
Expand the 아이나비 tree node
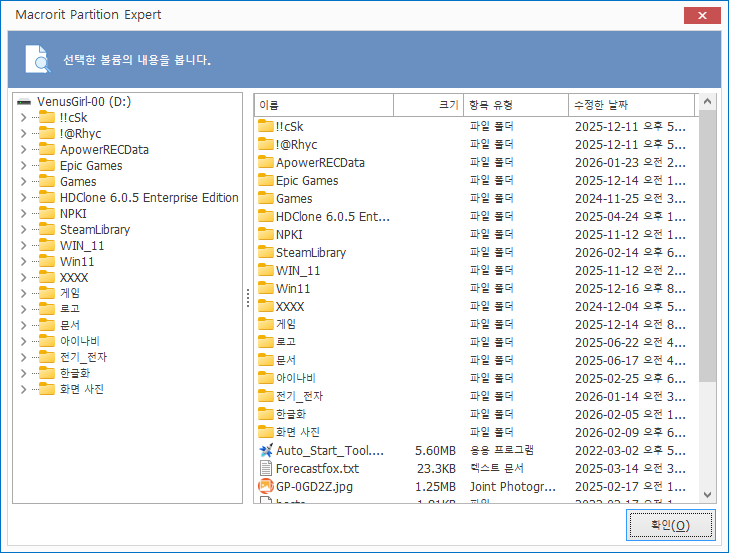23,341
